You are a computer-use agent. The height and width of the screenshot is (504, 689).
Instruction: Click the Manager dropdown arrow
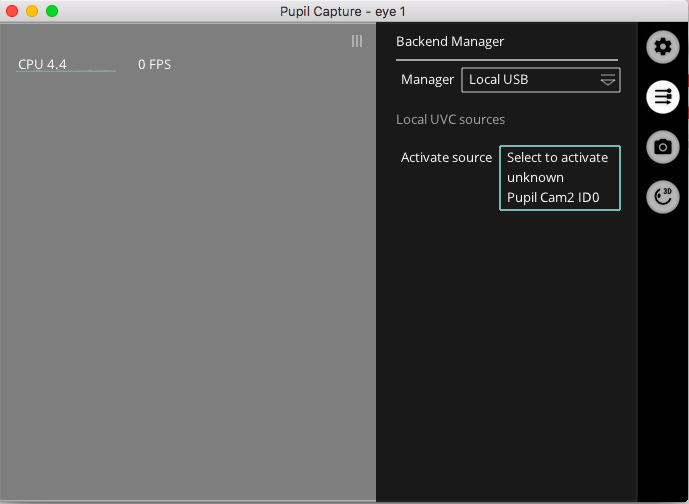[x=608, y=80]
